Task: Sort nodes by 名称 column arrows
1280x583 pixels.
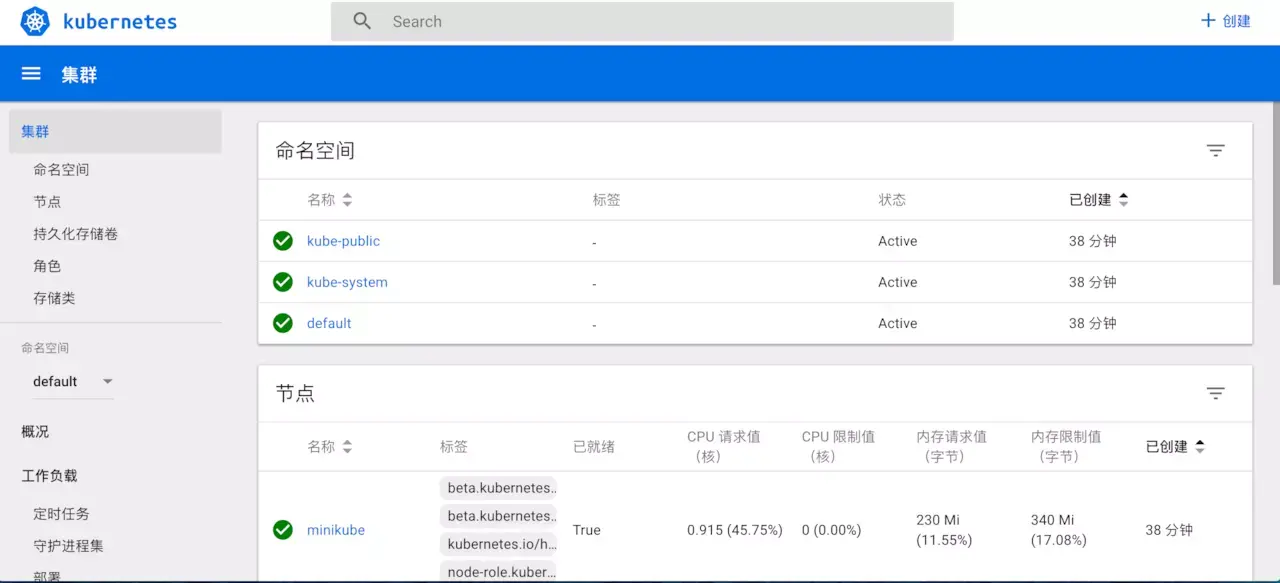Action: click(x=347, y=447)
